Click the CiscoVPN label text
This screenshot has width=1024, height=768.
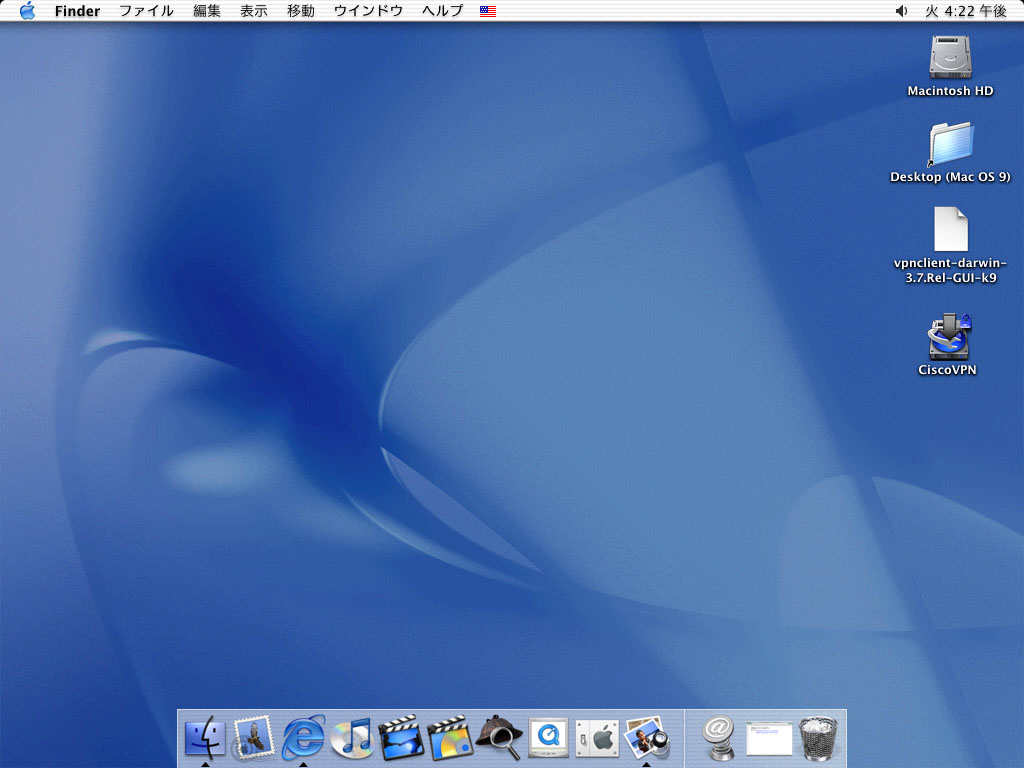tap(947, 370)
